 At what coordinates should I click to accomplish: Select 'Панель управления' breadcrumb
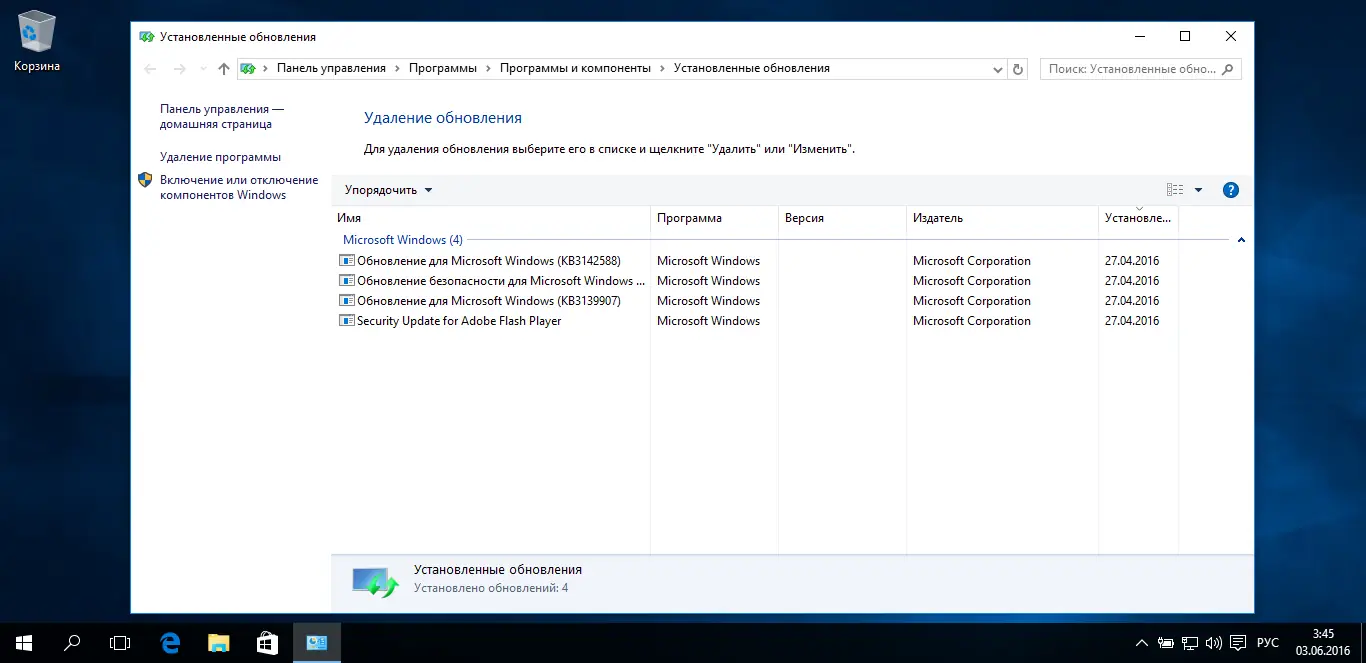pos(331,68)
